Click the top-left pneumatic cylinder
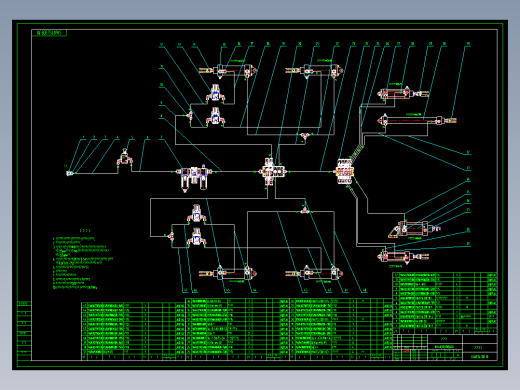This screenshot has width=520, height=390. (x=228, y=71)
